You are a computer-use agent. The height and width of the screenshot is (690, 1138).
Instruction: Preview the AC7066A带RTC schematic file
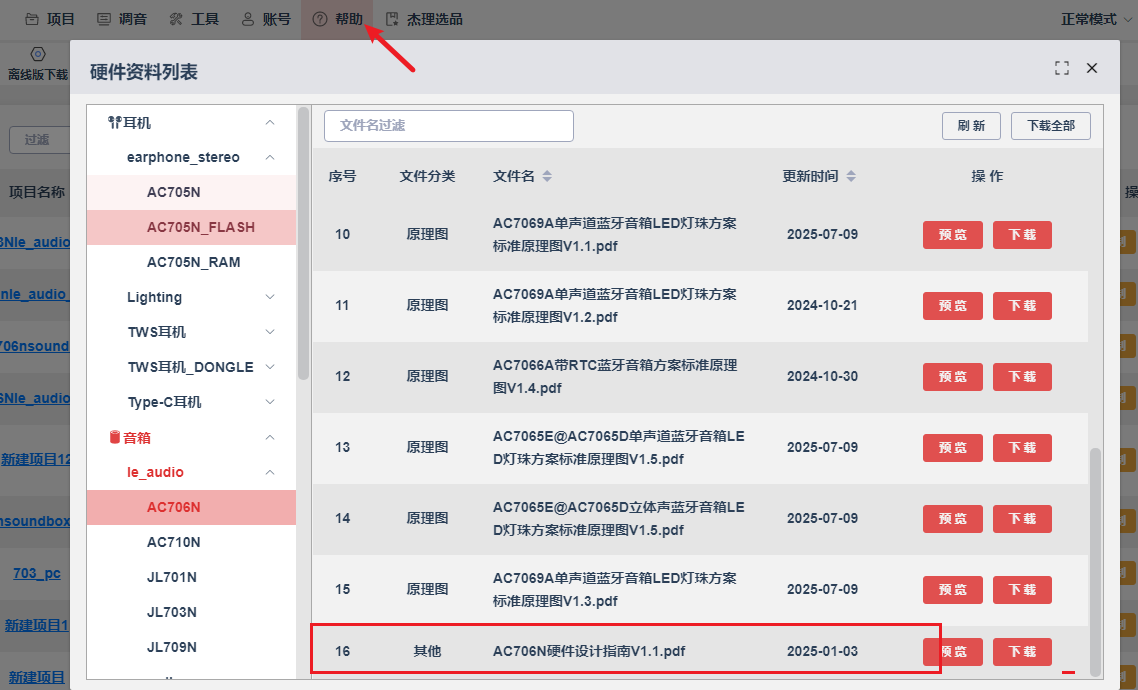(953, 377)
